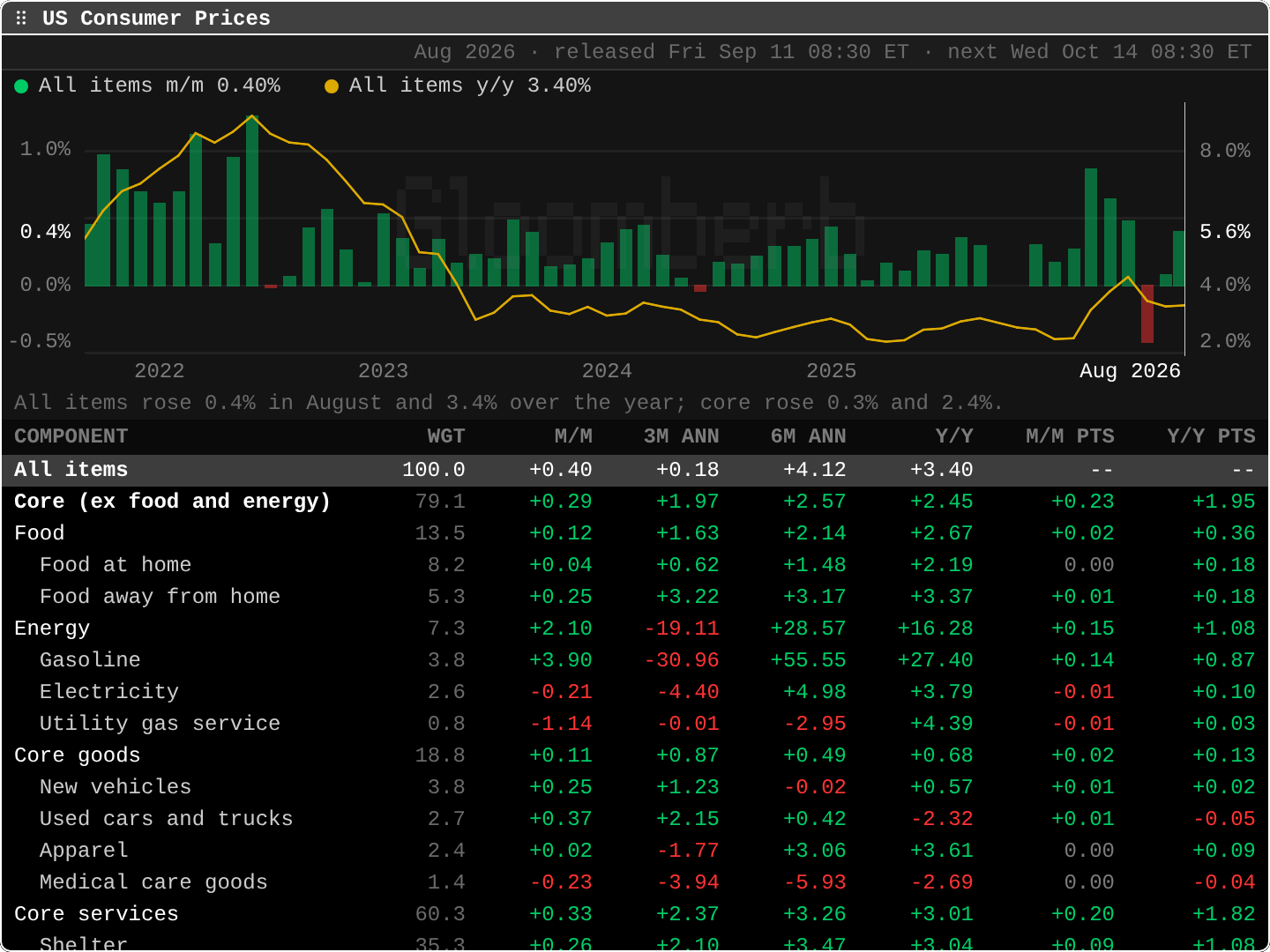
Task: Sort by M/M PTS column header
Action: pos(1070,436)
